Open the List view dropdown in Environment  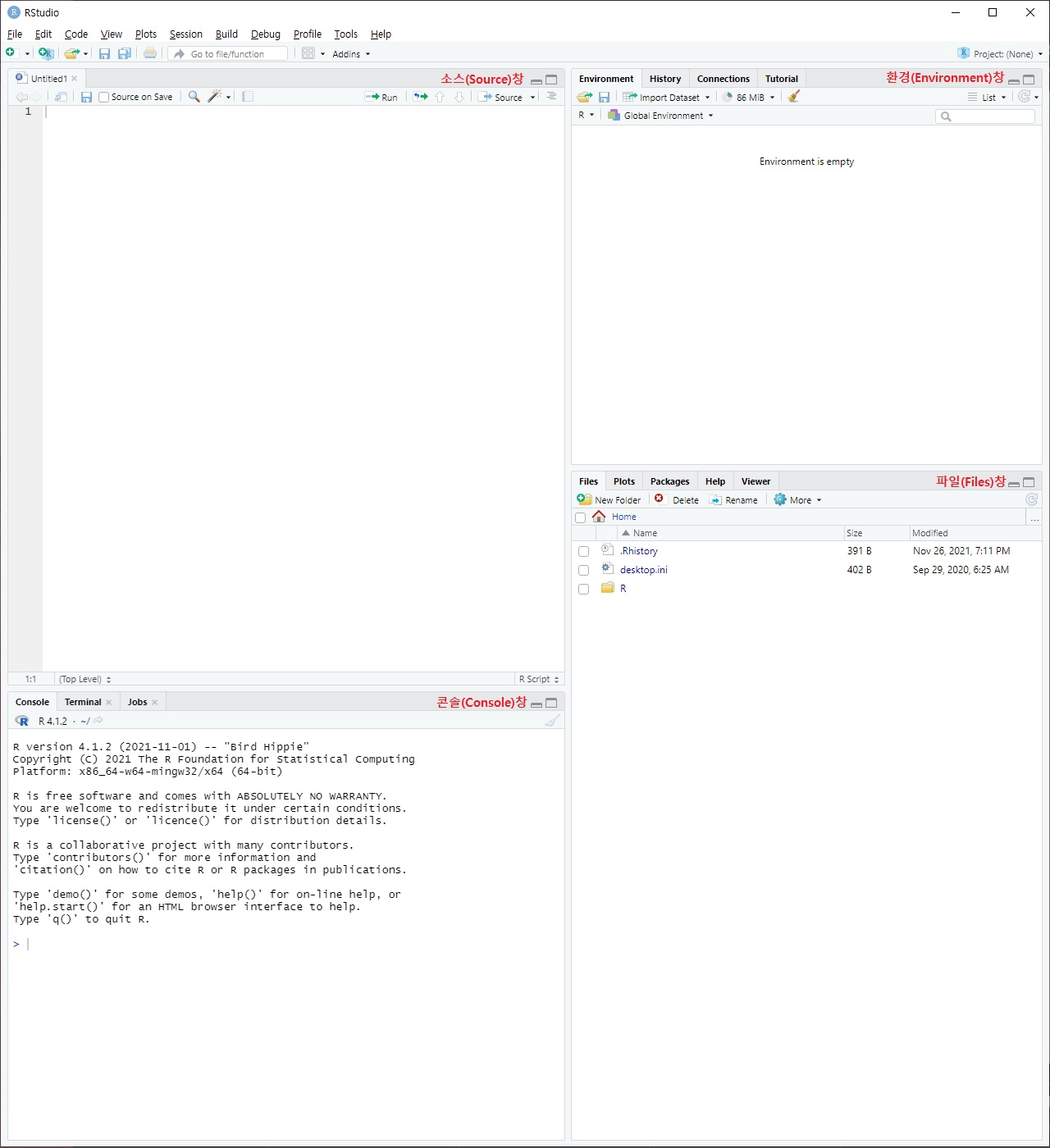[x=987, y=97]
